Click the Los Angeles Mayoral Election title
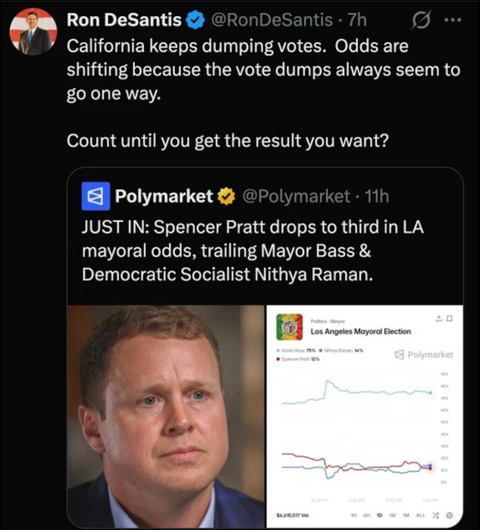 [x=361, y=332]
